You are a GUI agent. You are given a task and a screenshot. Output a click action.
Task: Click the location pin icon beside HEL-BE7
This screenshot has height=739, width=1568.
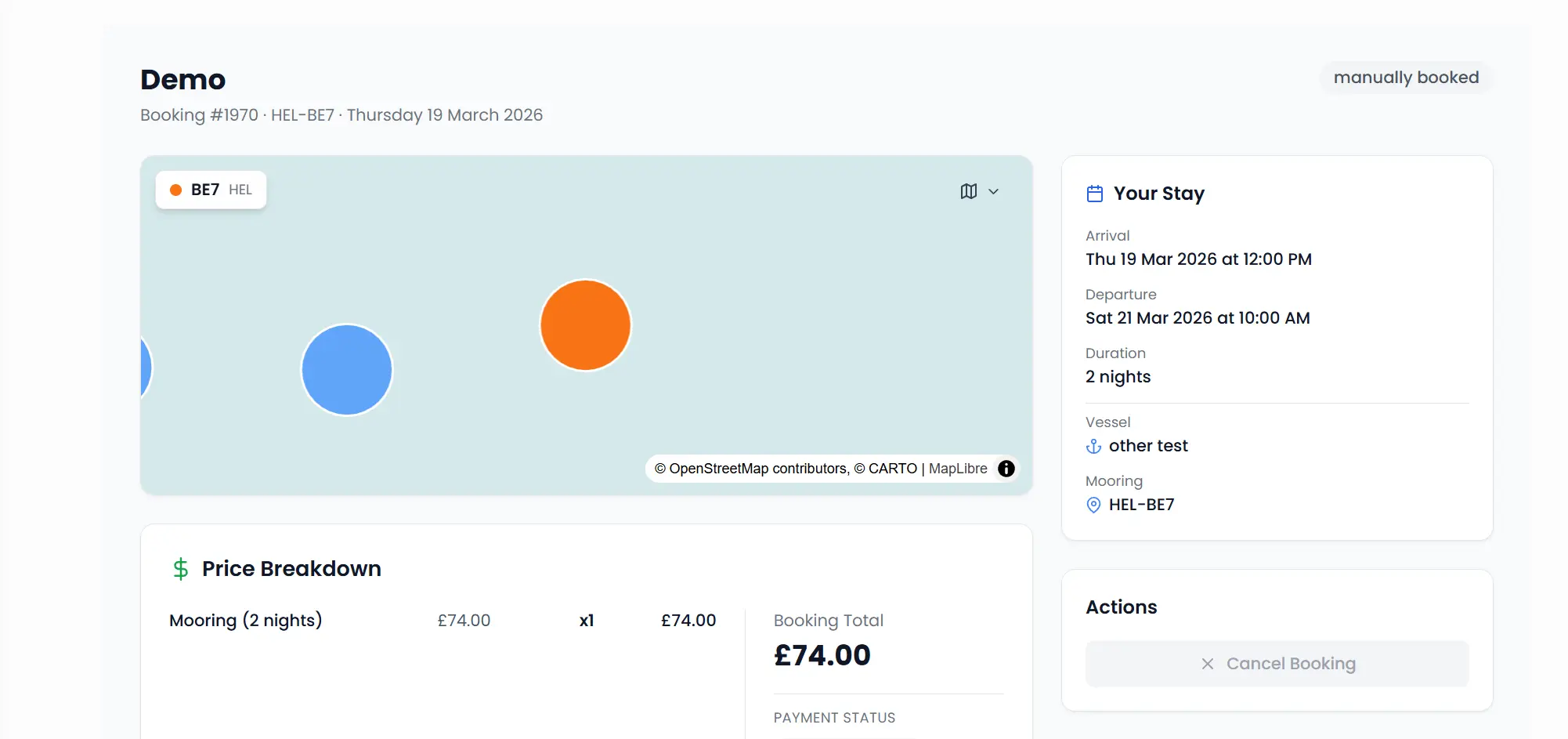1093,505
